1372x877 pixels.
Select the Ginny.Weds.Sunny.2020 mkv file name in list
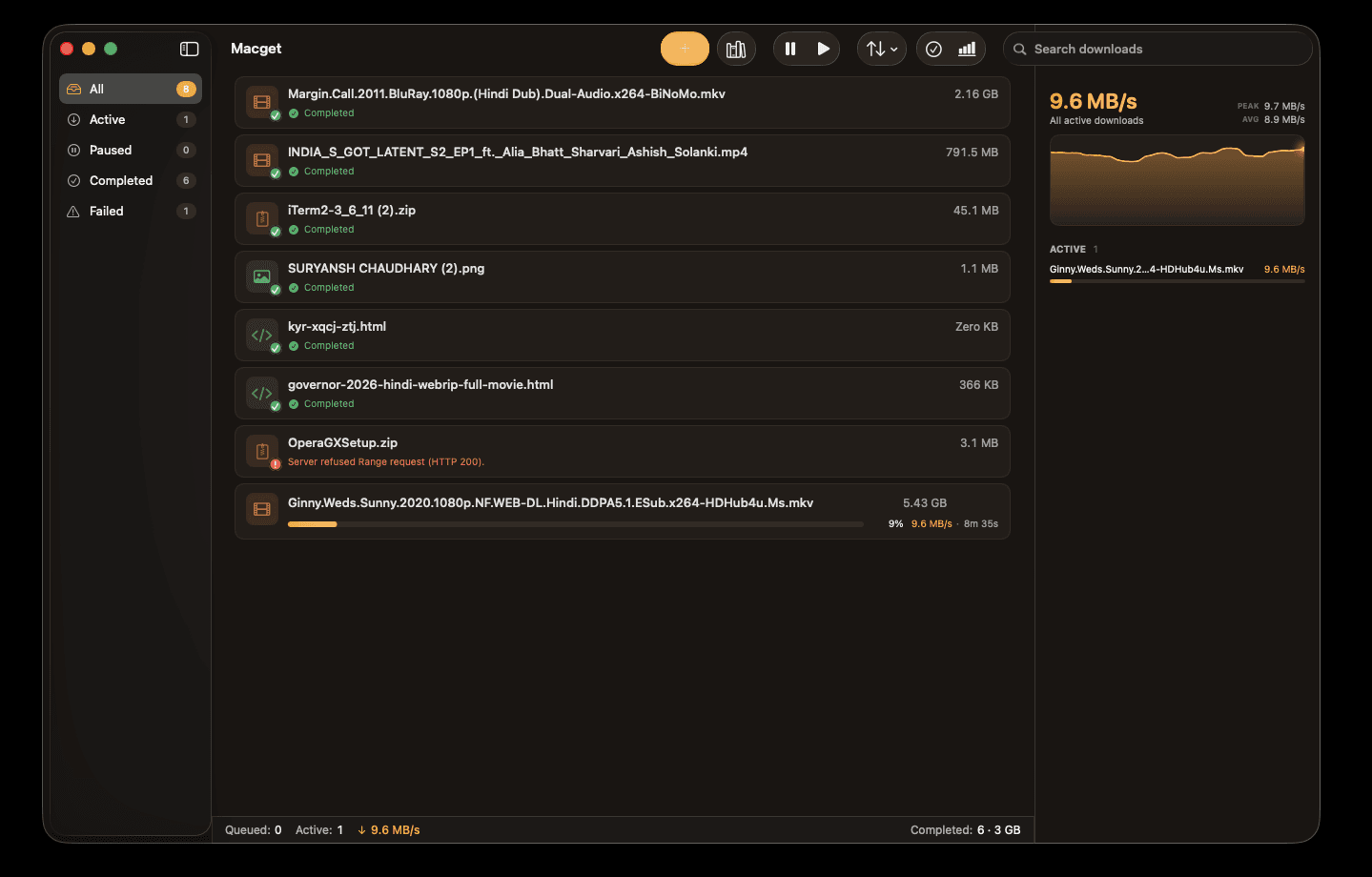point(550,502)
